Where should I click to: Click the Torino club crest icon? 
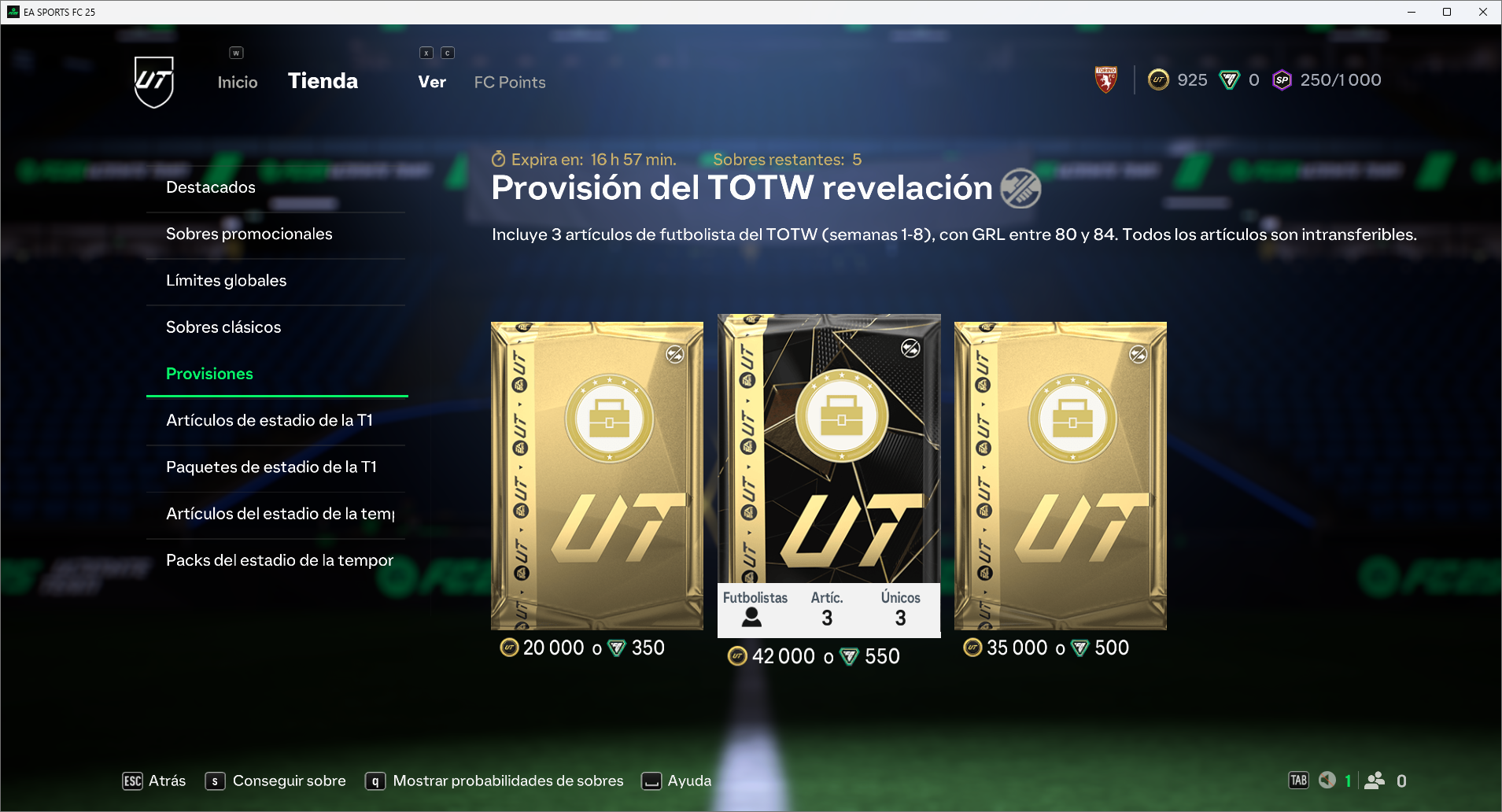pyautogui.click(x=1106, y=79)
